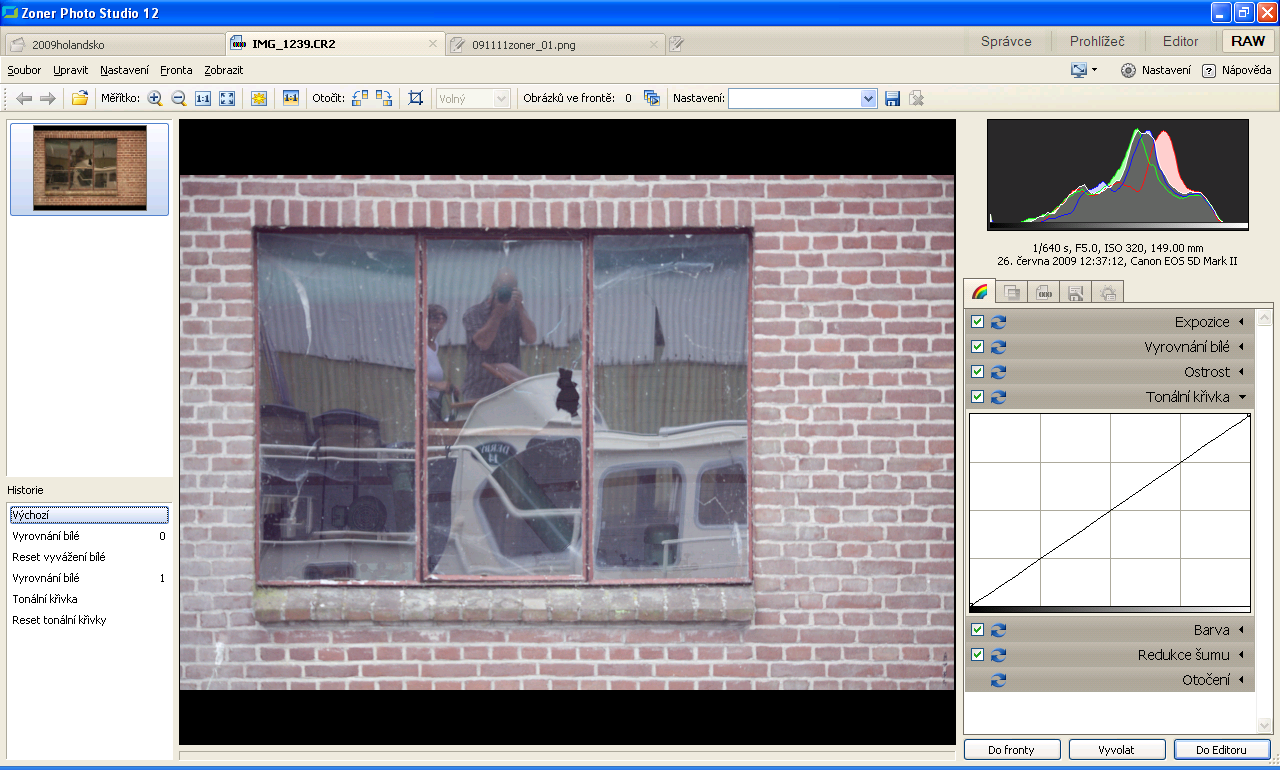Expand the Barva section
Image resolution: width=1280 pixels, height=770 pixels.
point(1242,630)
